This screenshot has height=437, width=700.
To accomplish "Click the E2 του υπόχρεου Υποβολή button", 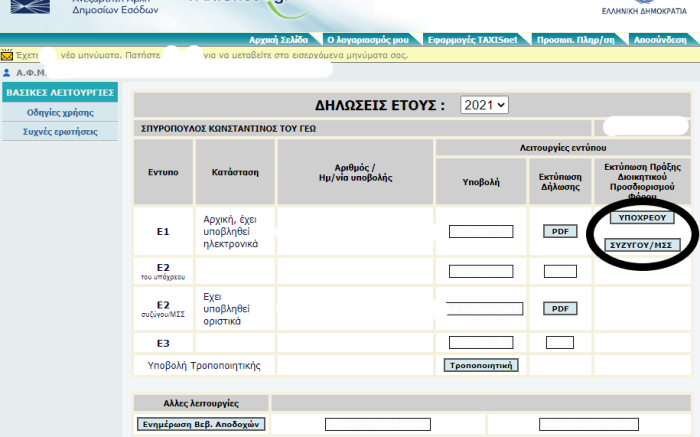I will 481,271.
